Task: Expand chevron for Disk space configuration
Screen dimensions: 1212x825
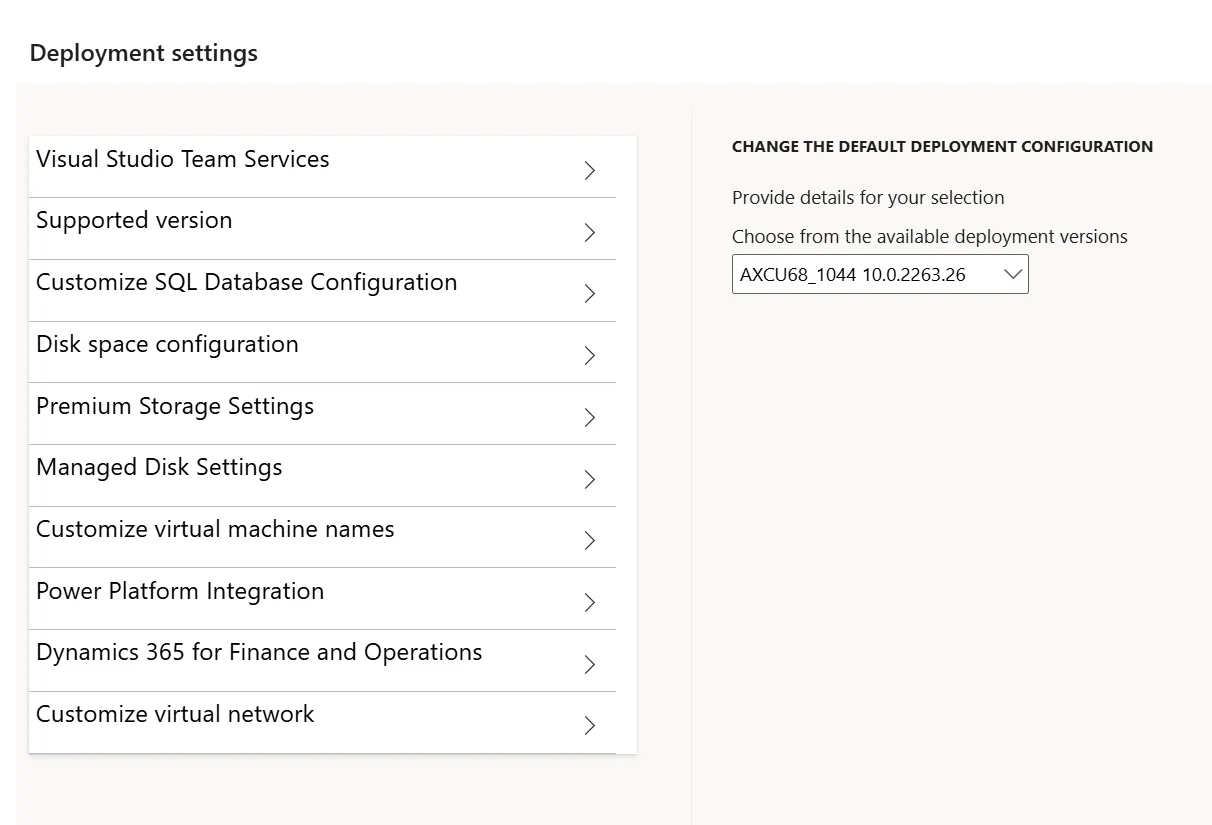Action: pos(590,356)
